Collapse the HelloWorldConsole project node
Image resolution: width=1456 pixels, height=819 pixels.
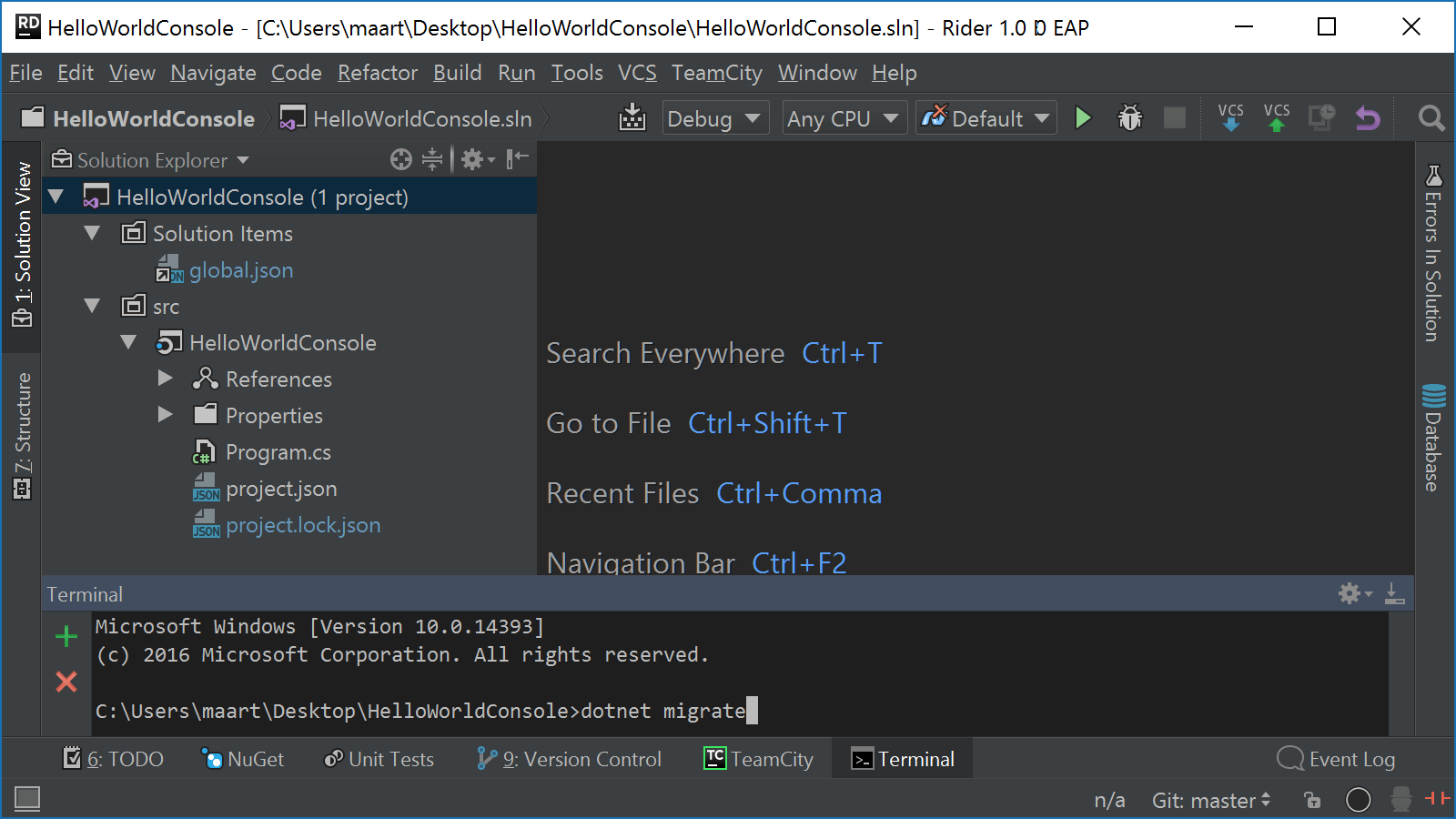(x=128, y=342)
